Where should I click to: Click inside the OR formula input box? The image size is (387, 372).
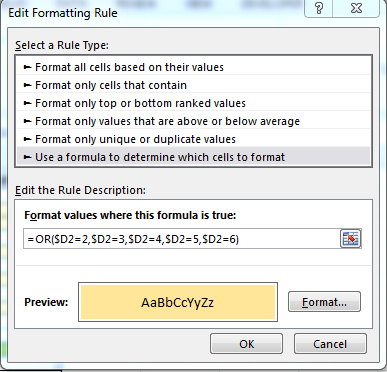coord(182,239)
